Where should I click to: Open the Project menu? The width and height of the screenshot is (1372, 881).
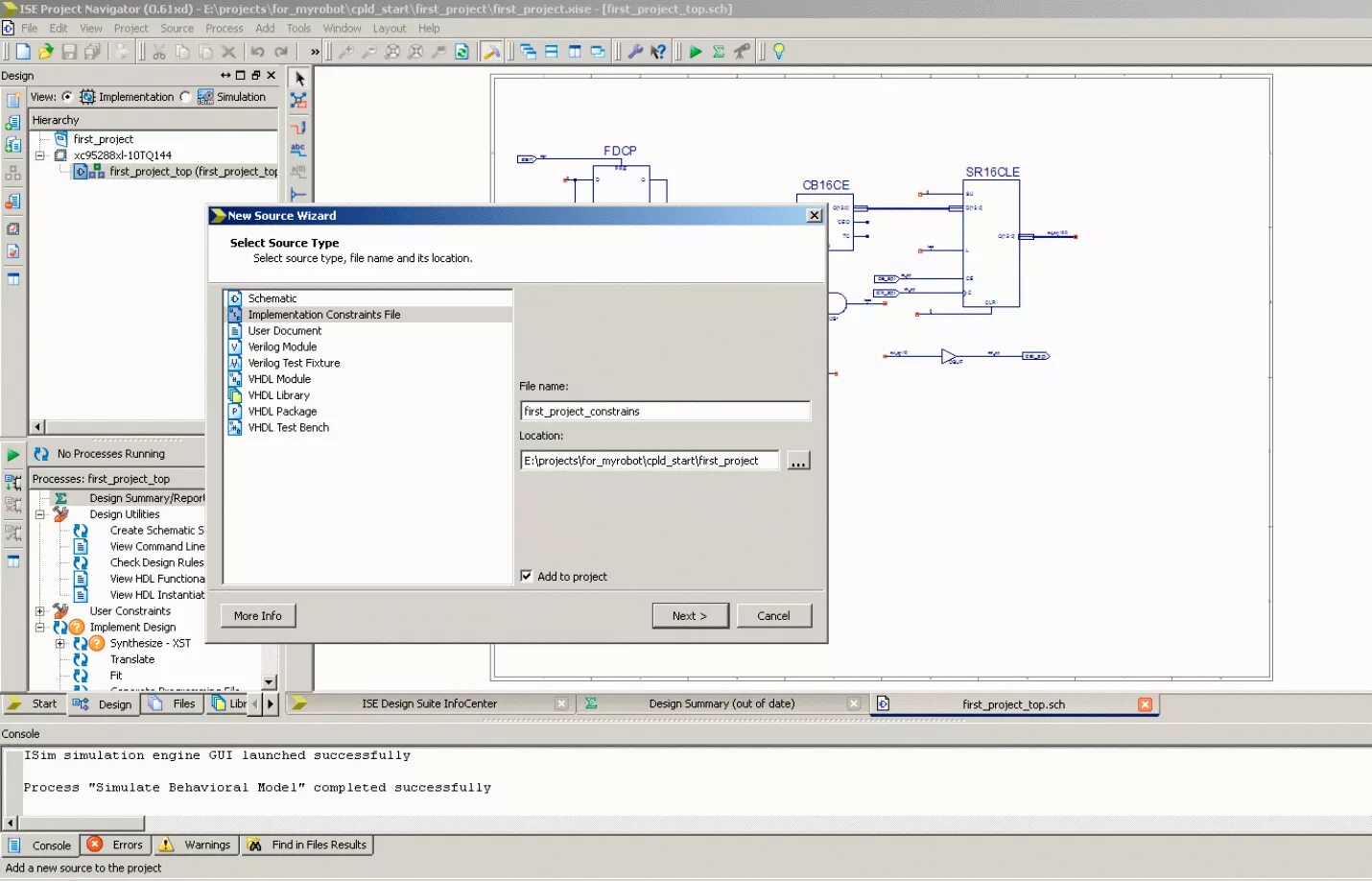130,29
